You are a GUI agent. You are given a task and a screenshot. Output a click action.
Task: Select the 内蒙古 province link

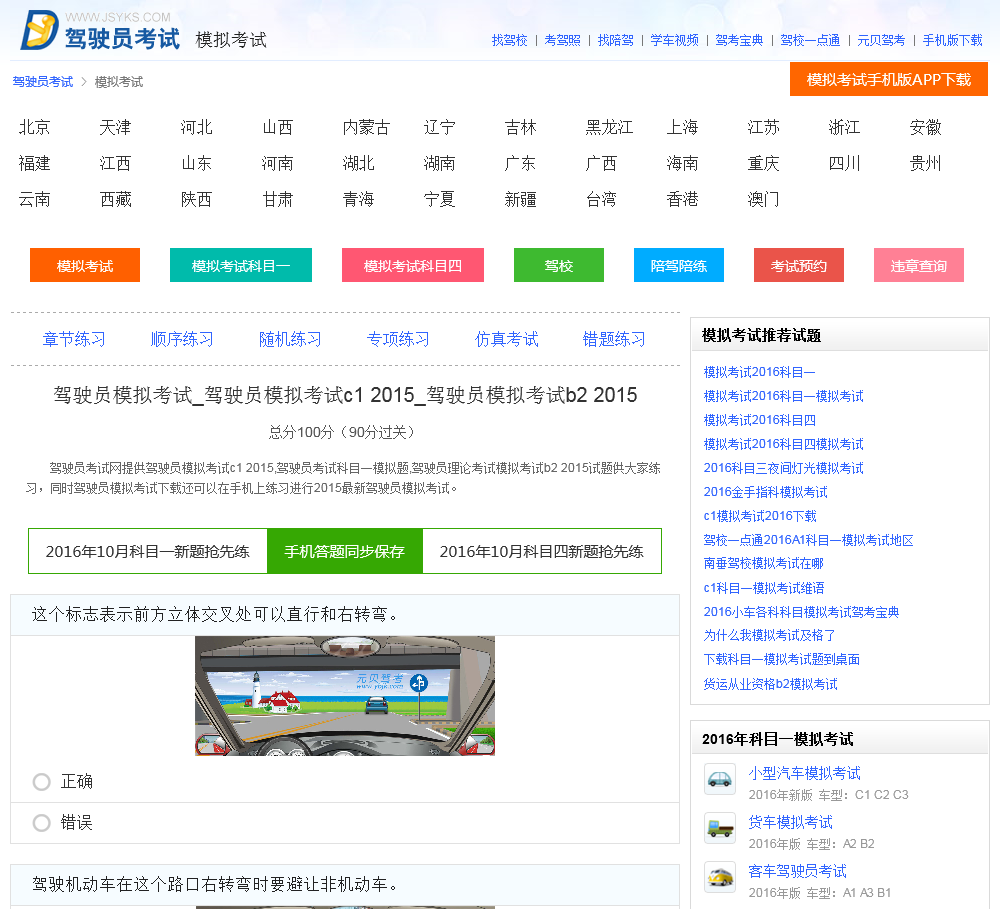pos(366,128)
